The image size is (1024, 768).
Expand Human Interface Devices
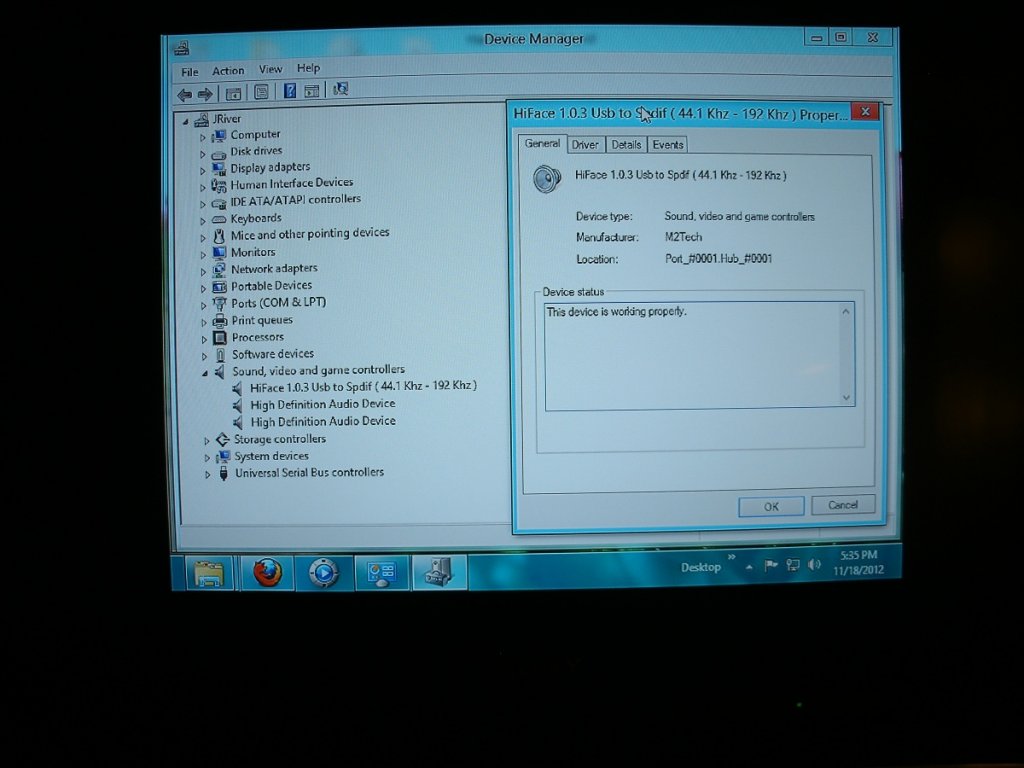coord(202,187)
